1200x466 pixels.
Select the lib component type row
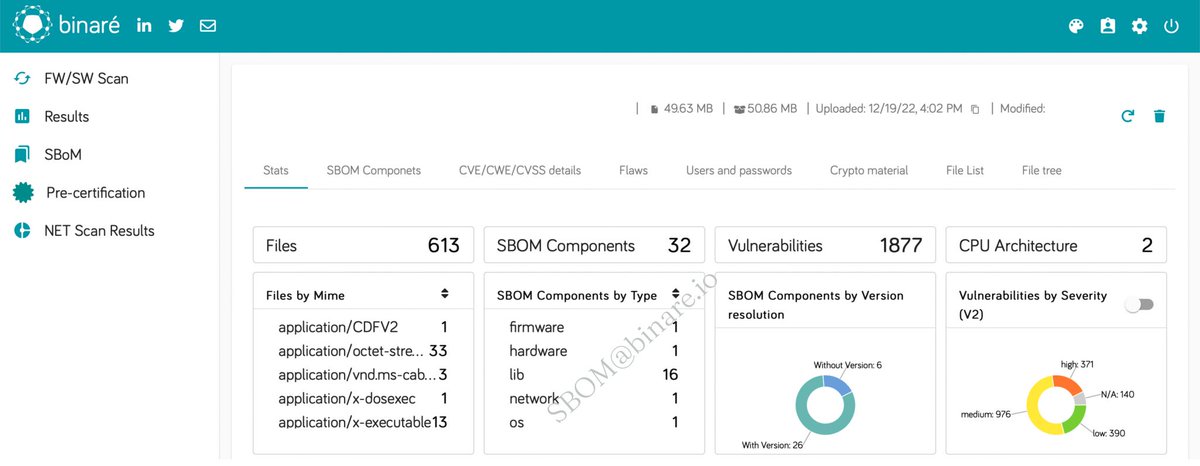595,375
